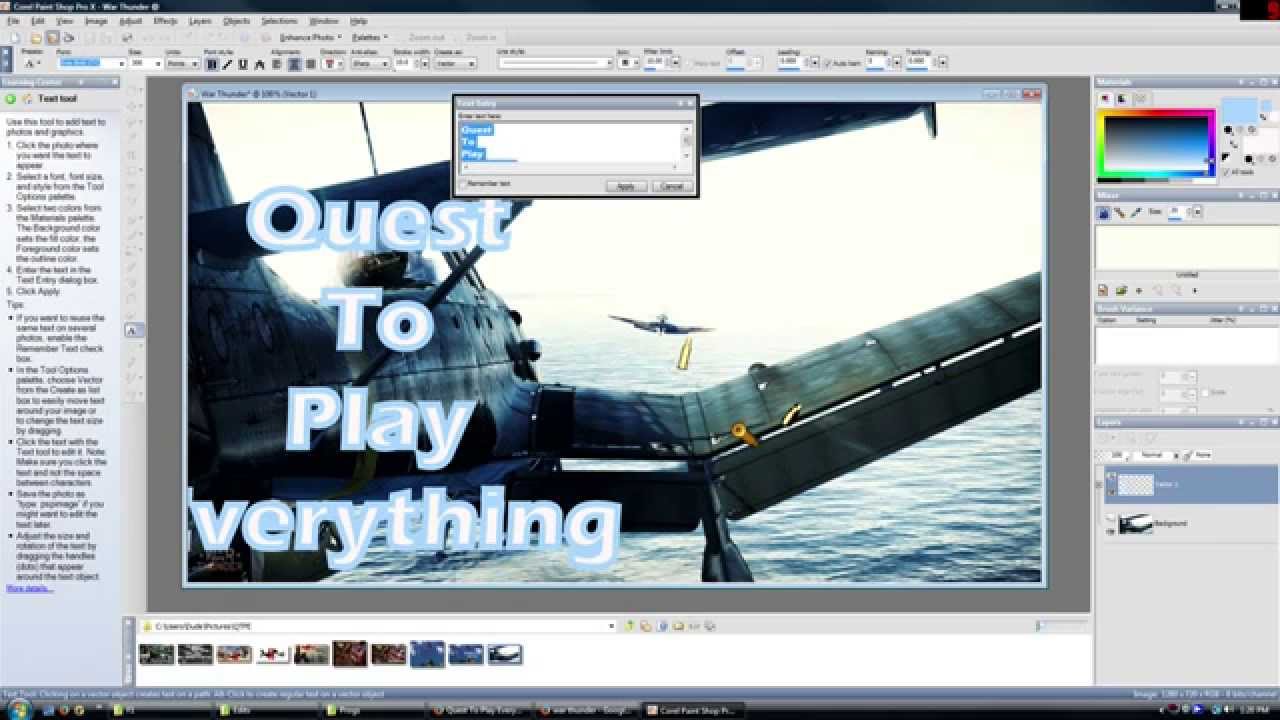Open the Create as dropdown
The height and width of the screenshot is (720, 1280).
[472, 64]
